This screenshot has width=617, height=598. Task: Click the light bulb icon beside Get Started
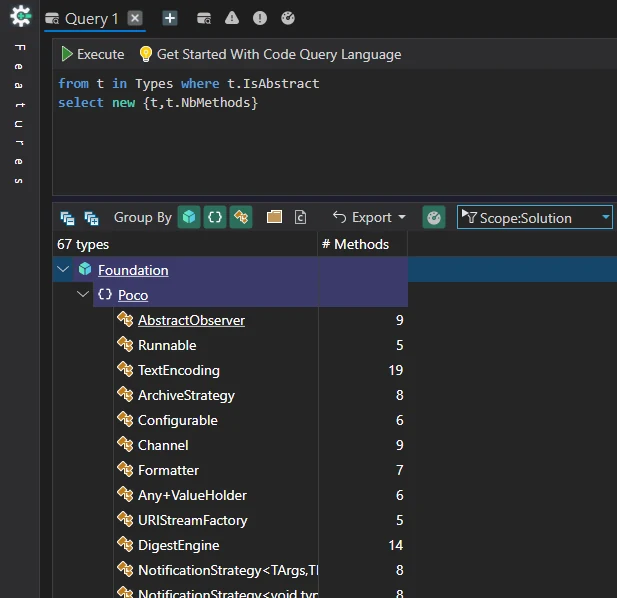146,54
